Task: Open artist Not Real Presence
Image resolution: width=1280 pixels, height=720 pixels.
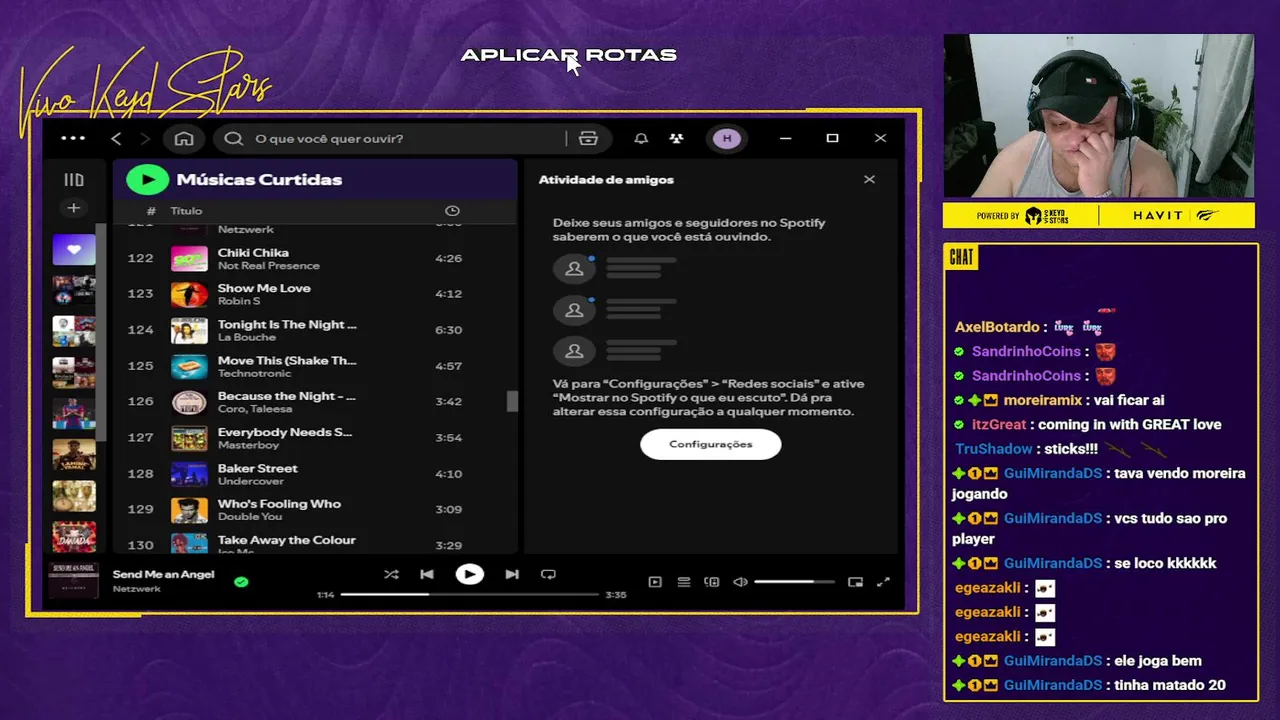Action: pyautogui.click(x=269, y=266)
